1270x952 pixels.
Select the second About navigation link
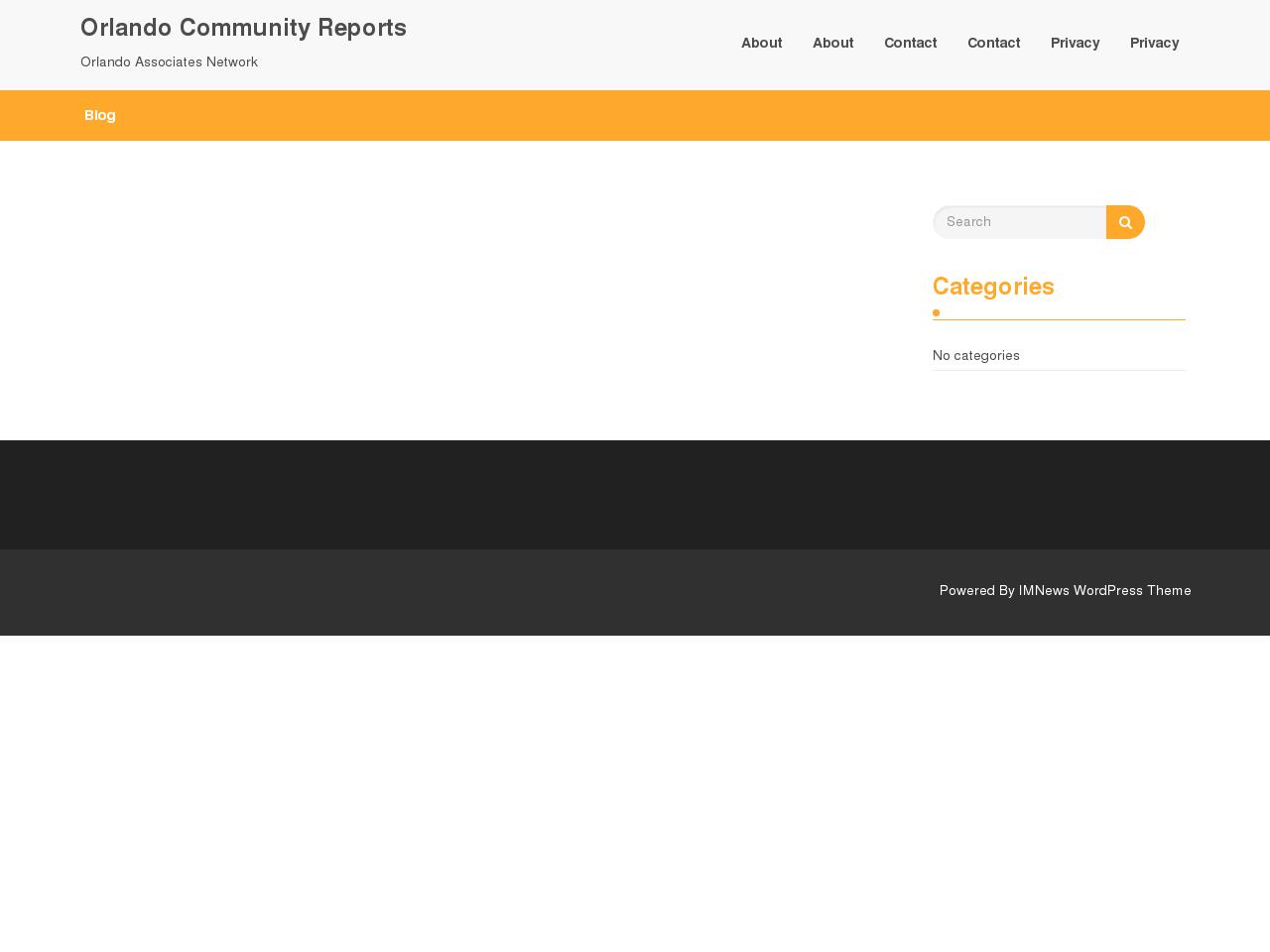pyautogui.click(x=833, y=43)
